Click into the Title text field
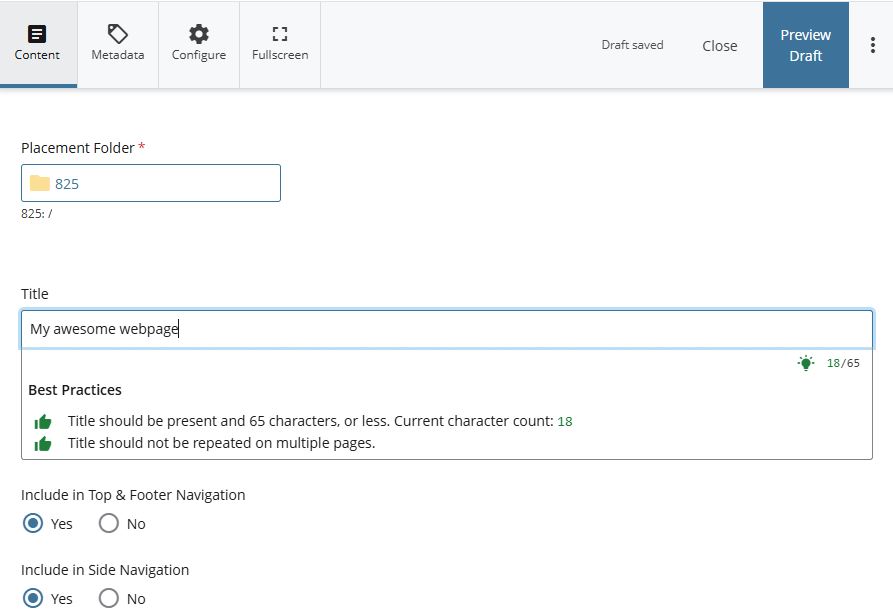Image resolution: width=893 pixels, height=615 pixels. coord(446,329)
